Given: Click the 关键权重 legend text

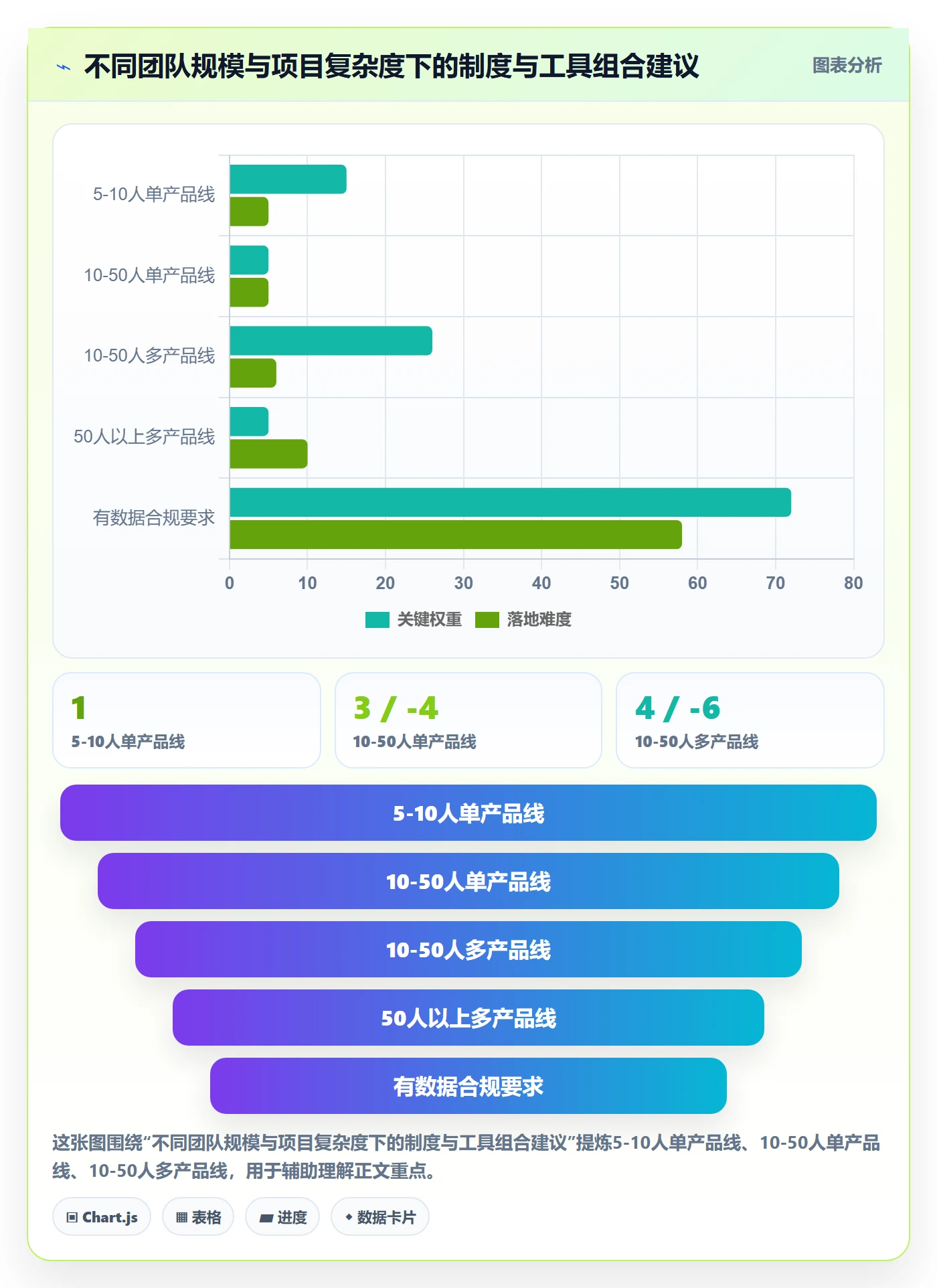Looking at the screenshot, I should pyautogui.click(x=430, y=620).
